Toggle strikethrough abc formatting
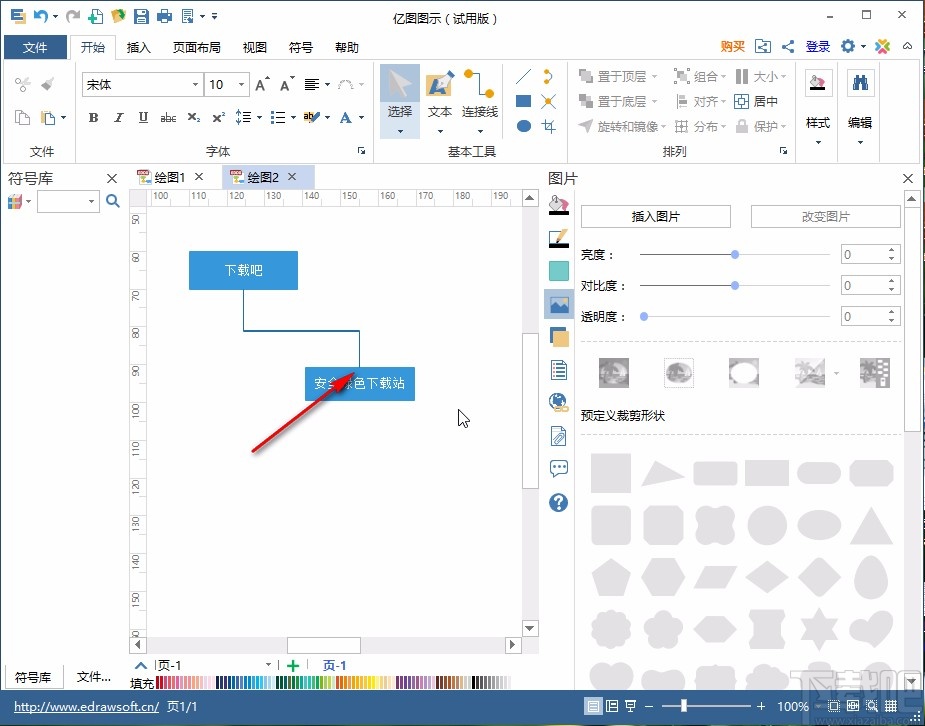Viewport: 925px width, 726px height. pyautogui.click(x=168, y=117)
